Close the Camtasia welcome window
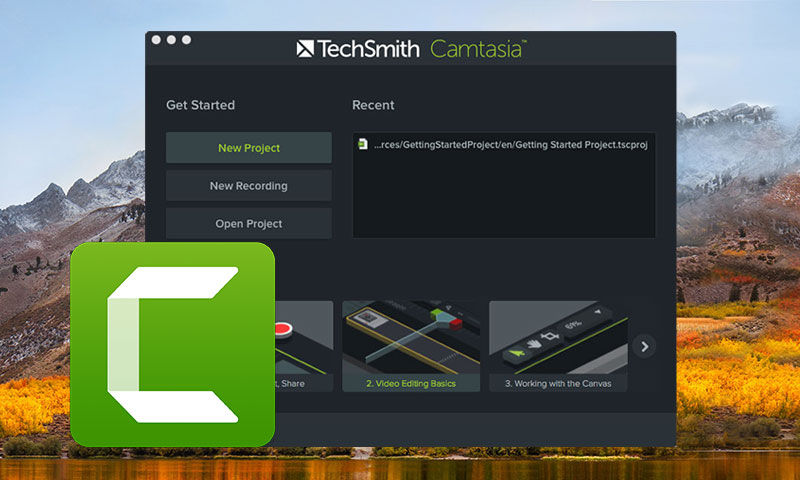The image size is (800, 480). point(156,40)
